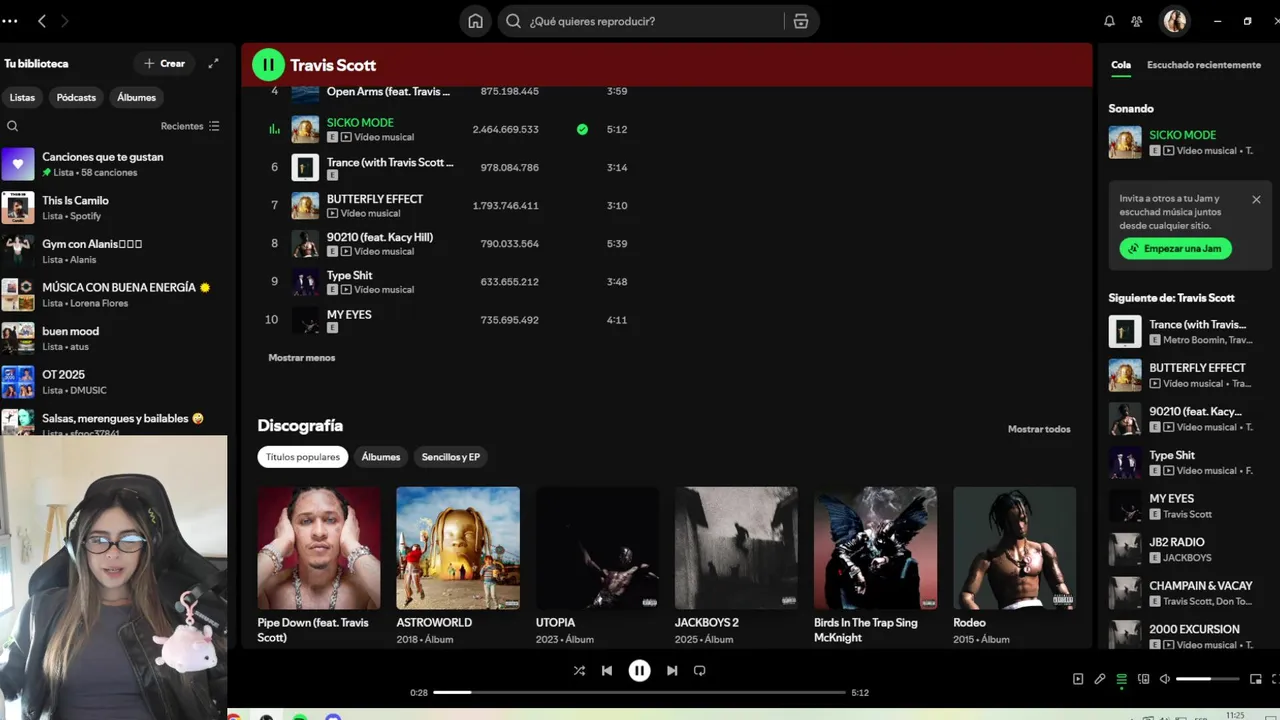Open notifications bell
Screen dimensions: 1280x720
(x=1109, y=21)
